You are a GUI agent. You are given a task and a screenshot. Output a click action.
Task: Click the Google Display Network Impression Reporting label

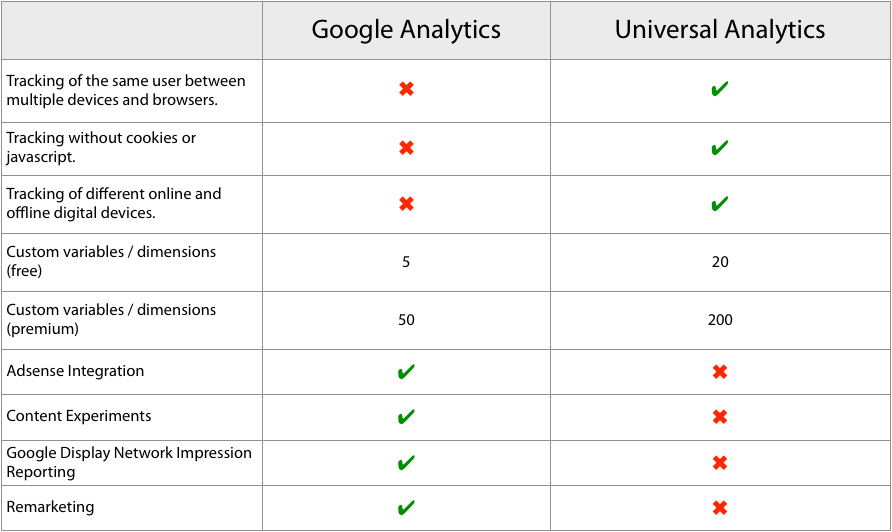(x=129, y=462)
